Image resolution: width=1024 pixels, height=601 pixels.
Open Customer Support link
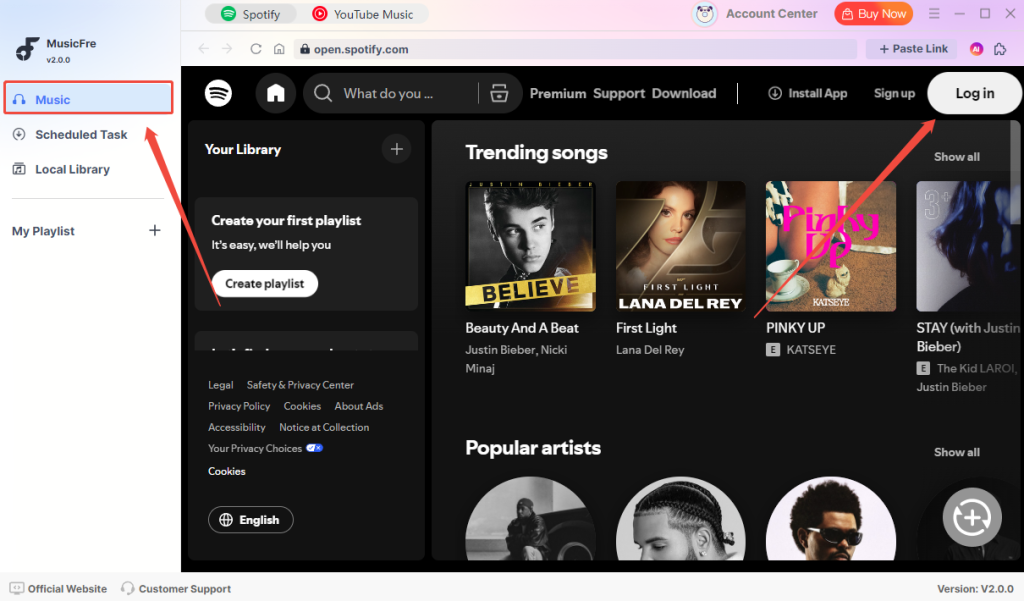pos(176,589)
